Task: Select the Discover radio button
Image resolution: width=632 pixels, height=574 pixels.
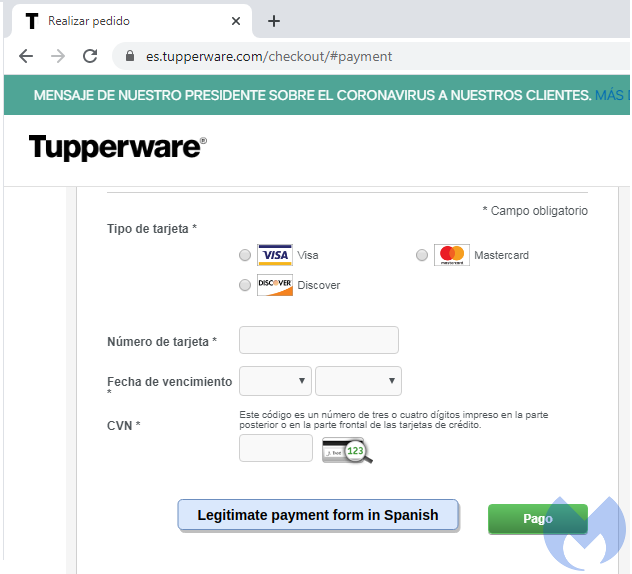Action: (245, 286)
